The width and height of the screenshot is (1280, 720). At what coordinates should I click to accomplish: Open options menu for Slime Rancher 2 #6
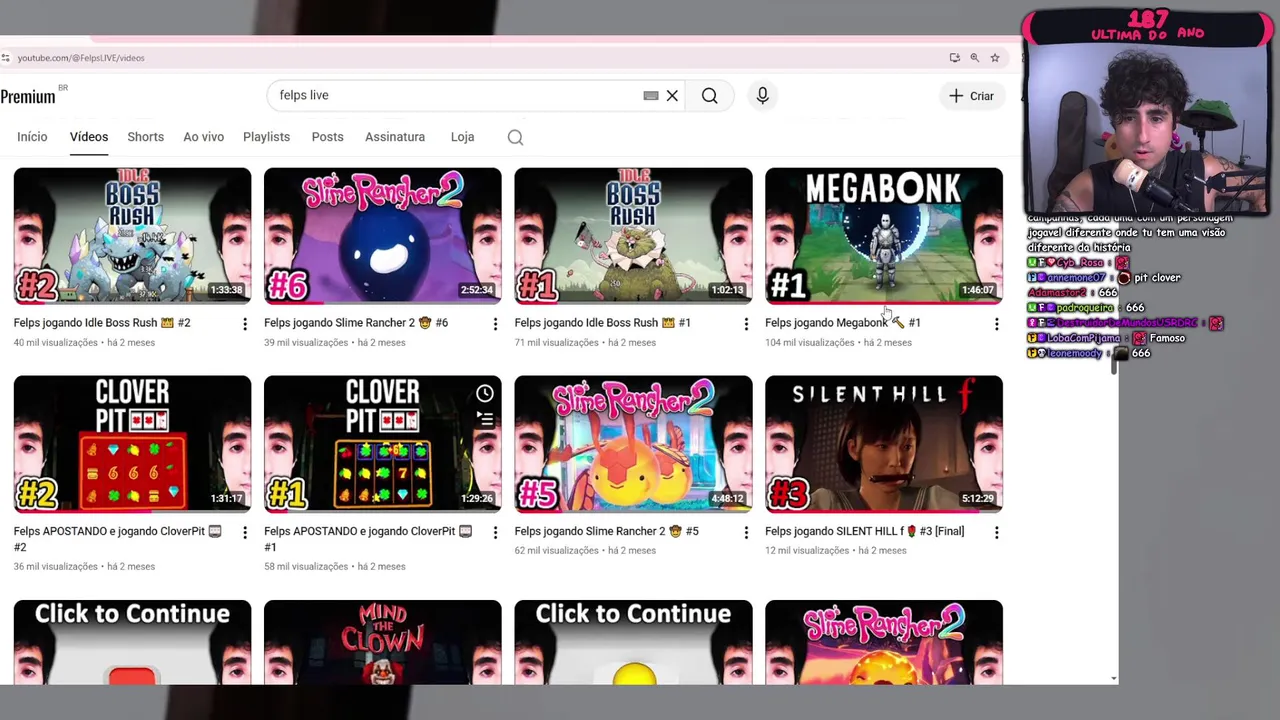495,324
